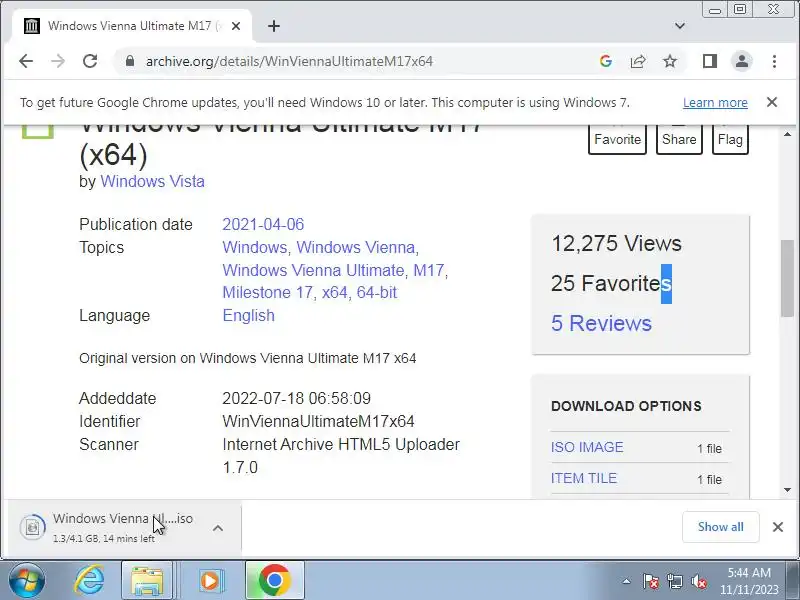Image resolution: width=800 pixels, height=600 pixels.
Task: Click the page scroll up arrow
Action: 787,135
